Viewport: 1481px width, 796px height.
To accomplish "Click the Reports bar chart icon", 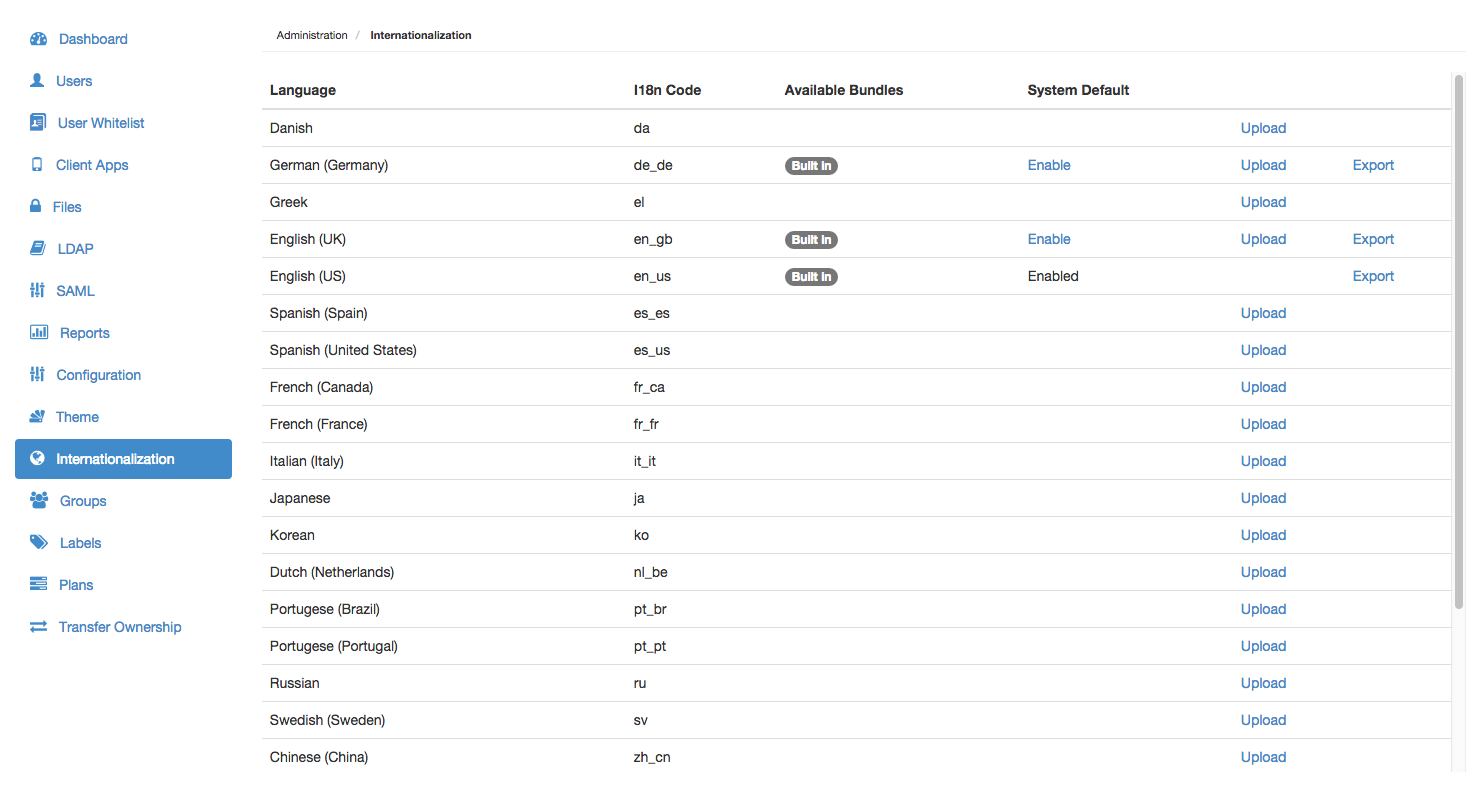I will (39, 333).
